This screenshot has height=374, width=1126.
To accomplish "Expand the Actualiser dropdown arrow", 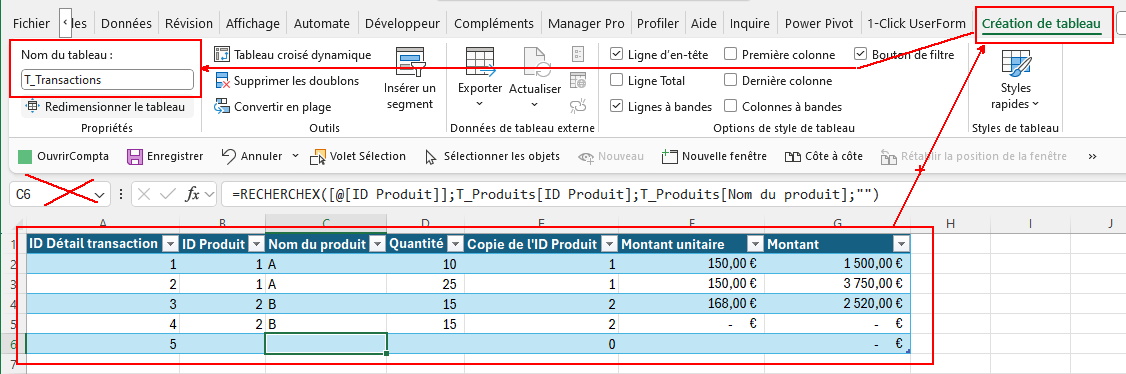I will pyautogui.click(x=534, y=105).
